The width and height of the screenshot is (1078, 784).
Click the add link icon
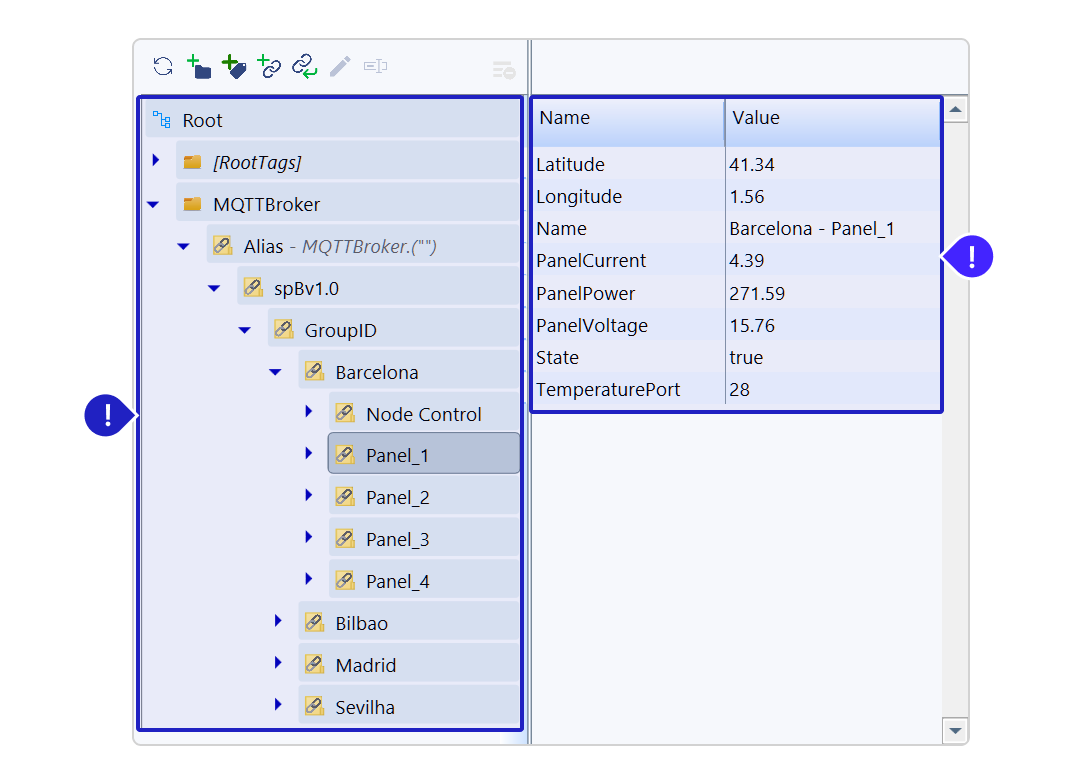[269, 67]
